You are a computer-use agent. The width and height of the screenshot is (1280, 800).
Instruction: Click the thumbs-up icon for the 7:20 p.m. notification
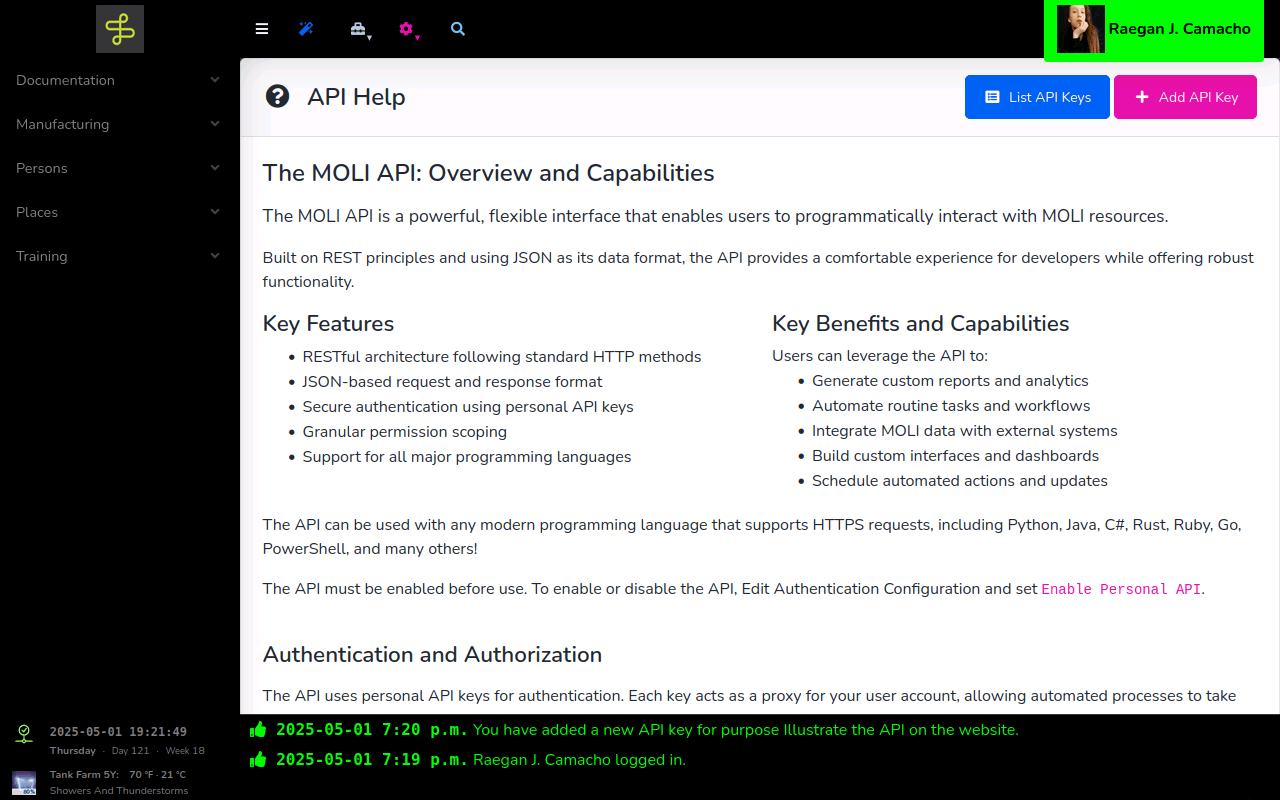(x=258, y=730)
